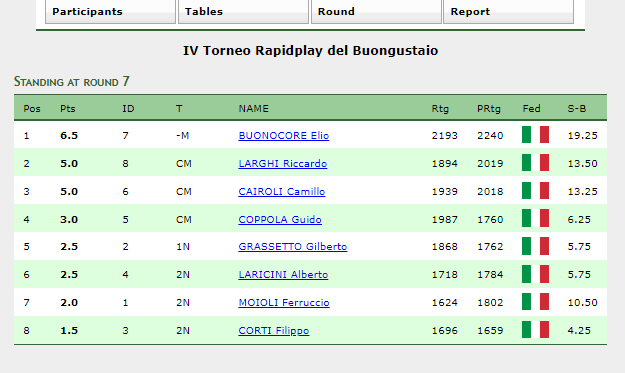Viewport: 625px width, 373px height.
Task: Go to the Report tab
Action: tap(509, 12)
